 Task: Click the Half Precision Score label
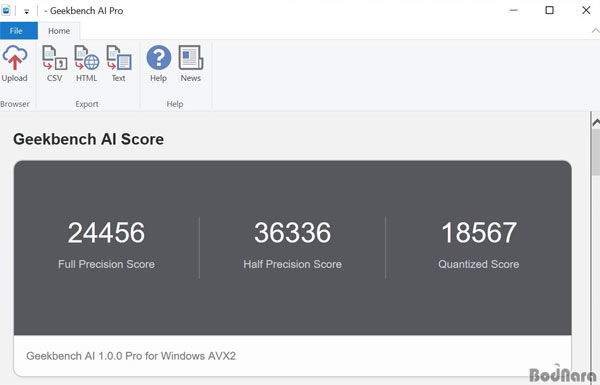(293, 264)
